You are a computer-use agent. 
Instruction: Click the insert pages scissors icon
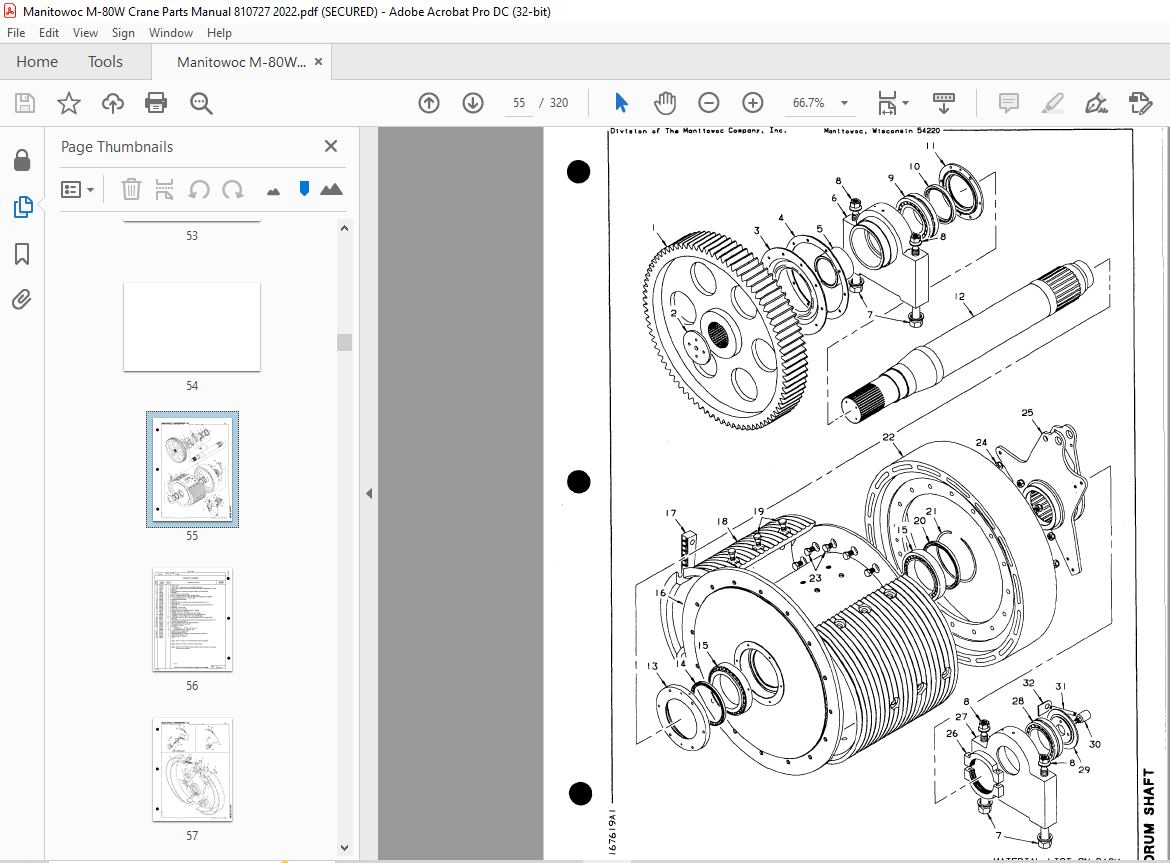164,189
